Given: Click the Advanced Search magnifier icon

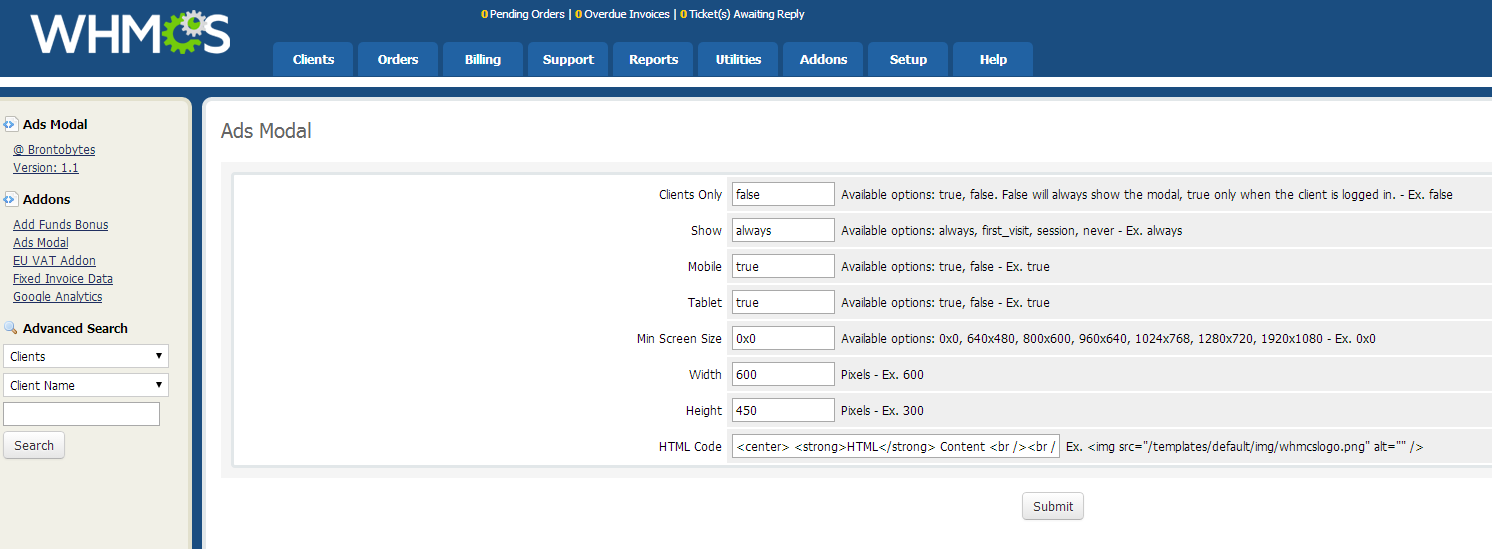Looking at the screenshot, I should pyautogui.click(x=11, y=329).
